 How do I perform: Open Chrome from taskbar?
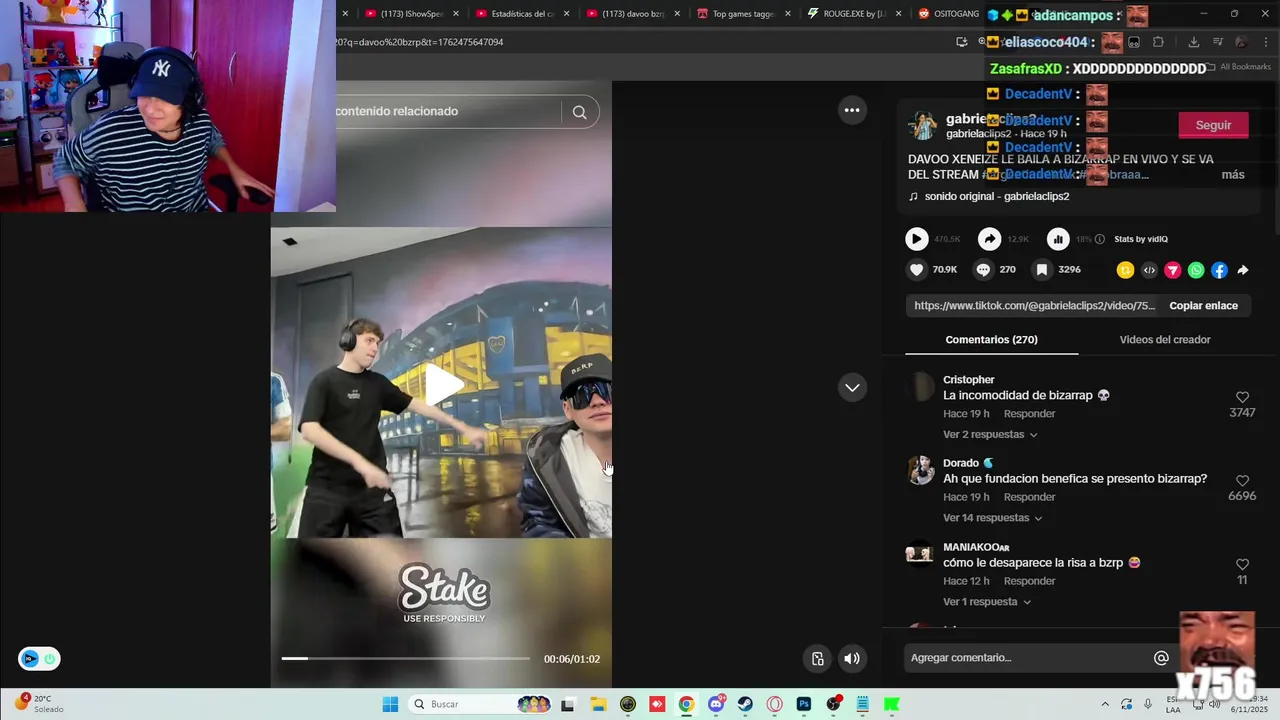coord(686,704)
